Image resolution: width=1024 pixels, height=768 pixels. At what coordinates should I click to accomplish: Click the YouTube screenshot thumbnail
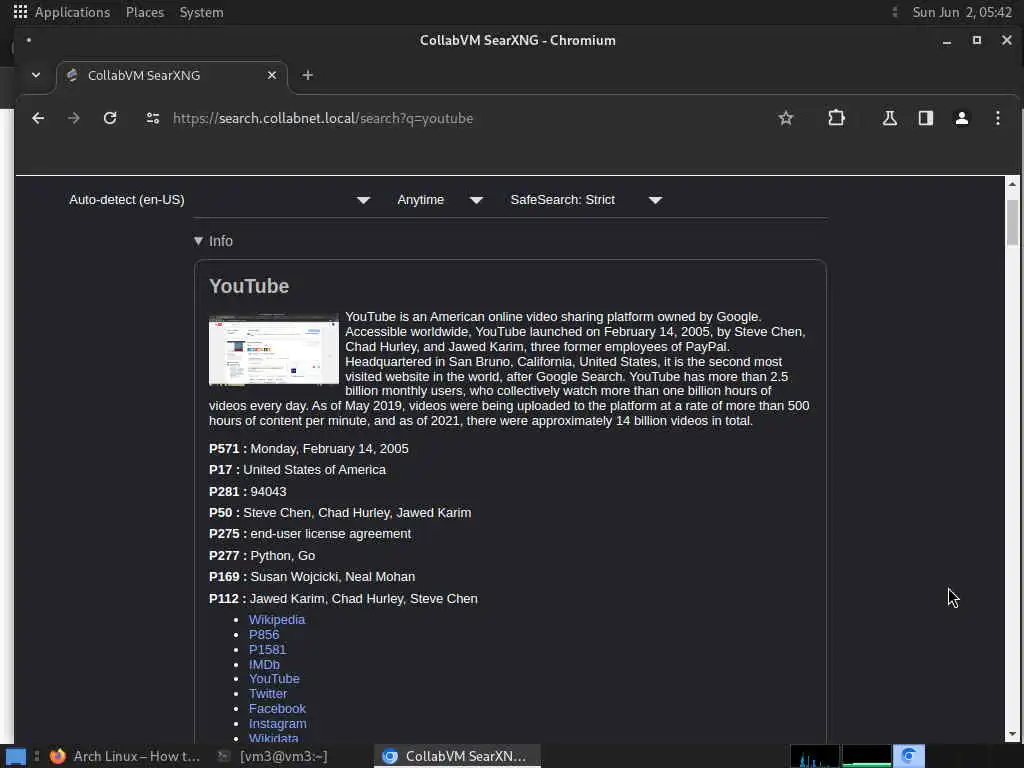(274, 350)
